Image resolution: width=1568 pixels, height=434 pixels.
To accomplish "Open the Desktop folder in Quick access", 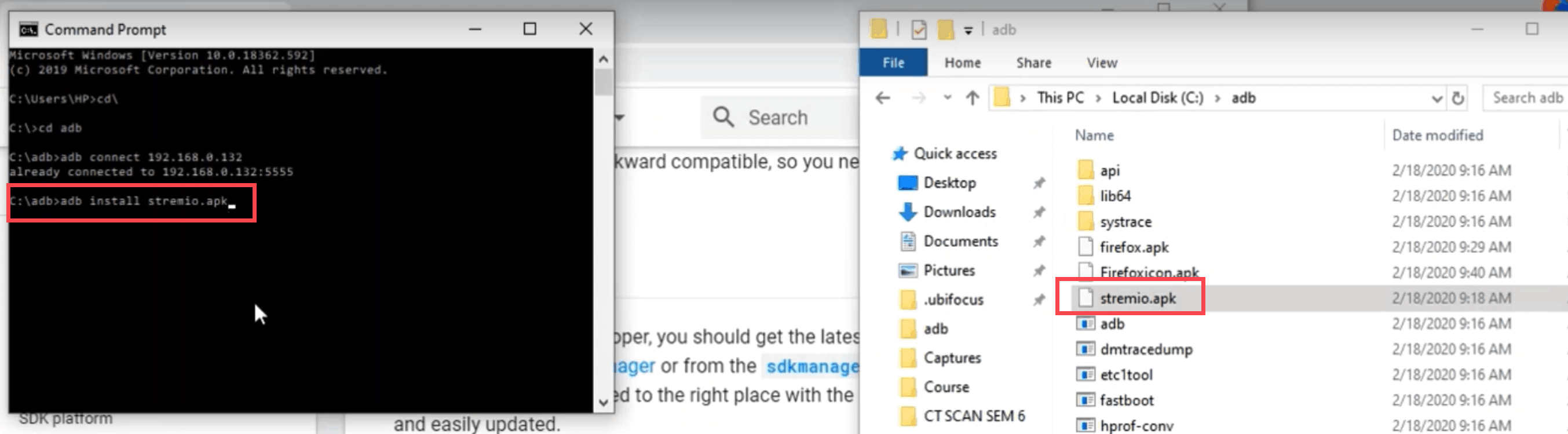I will point(949,183).
